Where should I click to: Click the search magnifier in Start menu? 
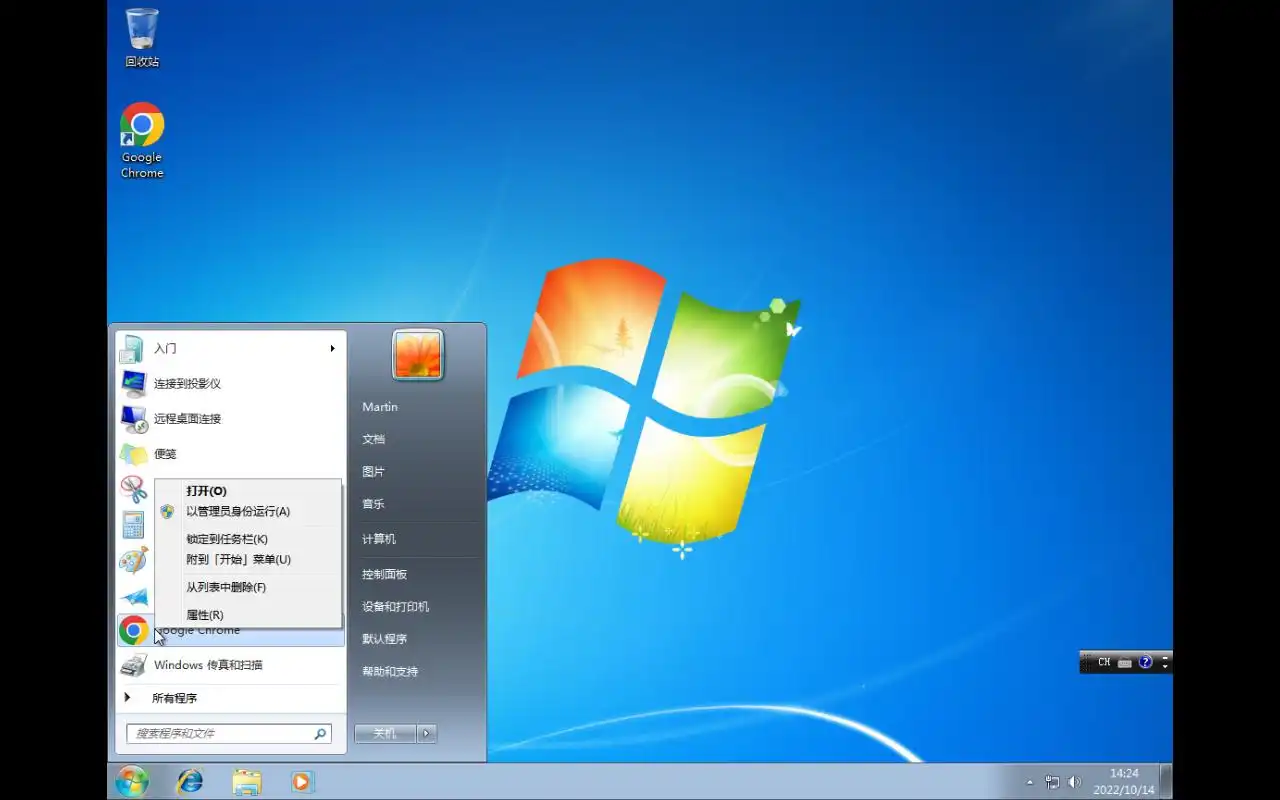click(320, 733)
